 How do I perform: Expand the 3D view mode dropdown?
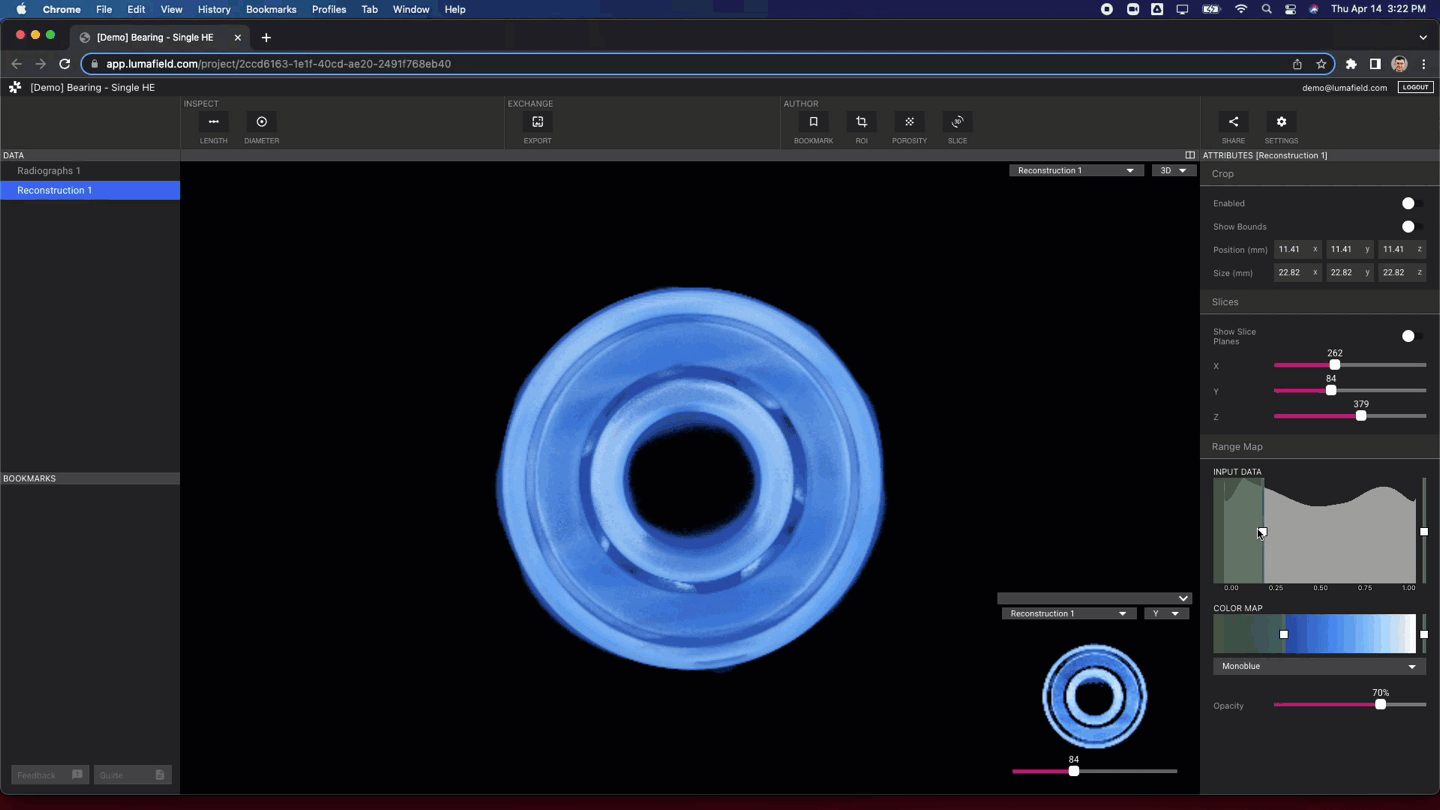pyautogui.click(x=1173, y=171)
